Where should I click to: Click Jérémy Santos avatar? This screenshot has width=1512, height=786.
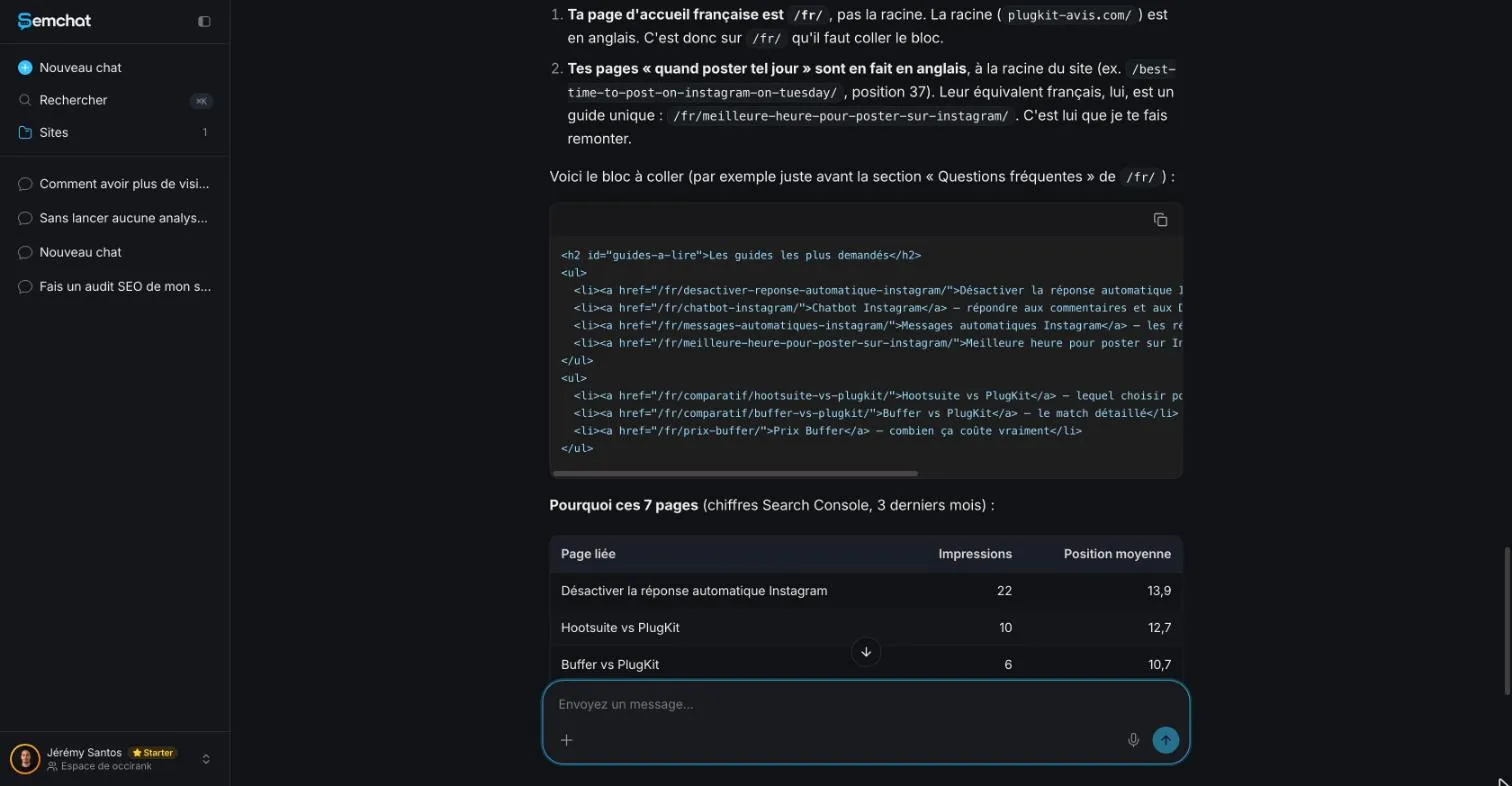(26, 759)
